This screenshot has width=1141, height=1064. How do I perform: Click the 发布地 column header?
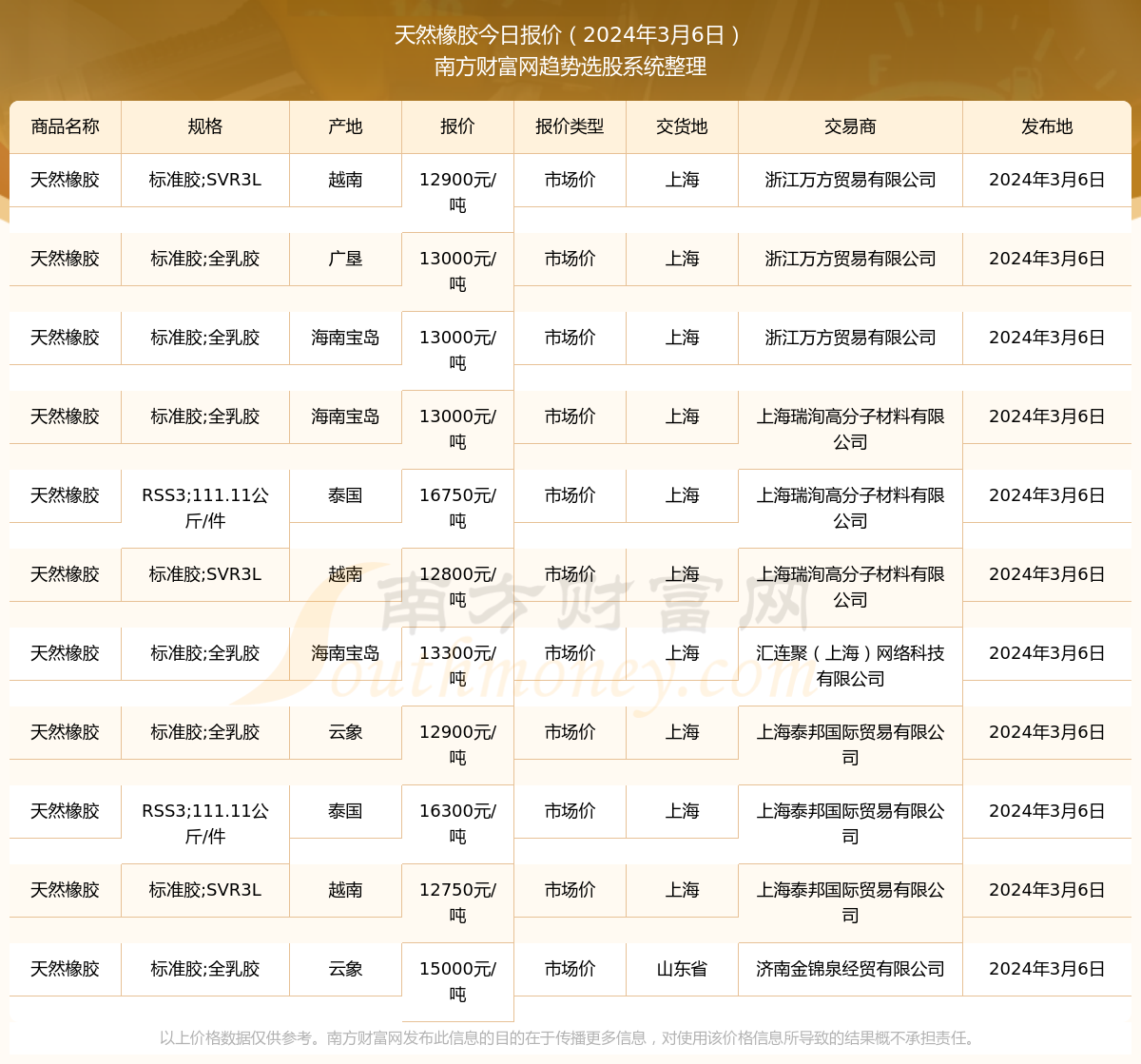click(x=1047, y=126)
